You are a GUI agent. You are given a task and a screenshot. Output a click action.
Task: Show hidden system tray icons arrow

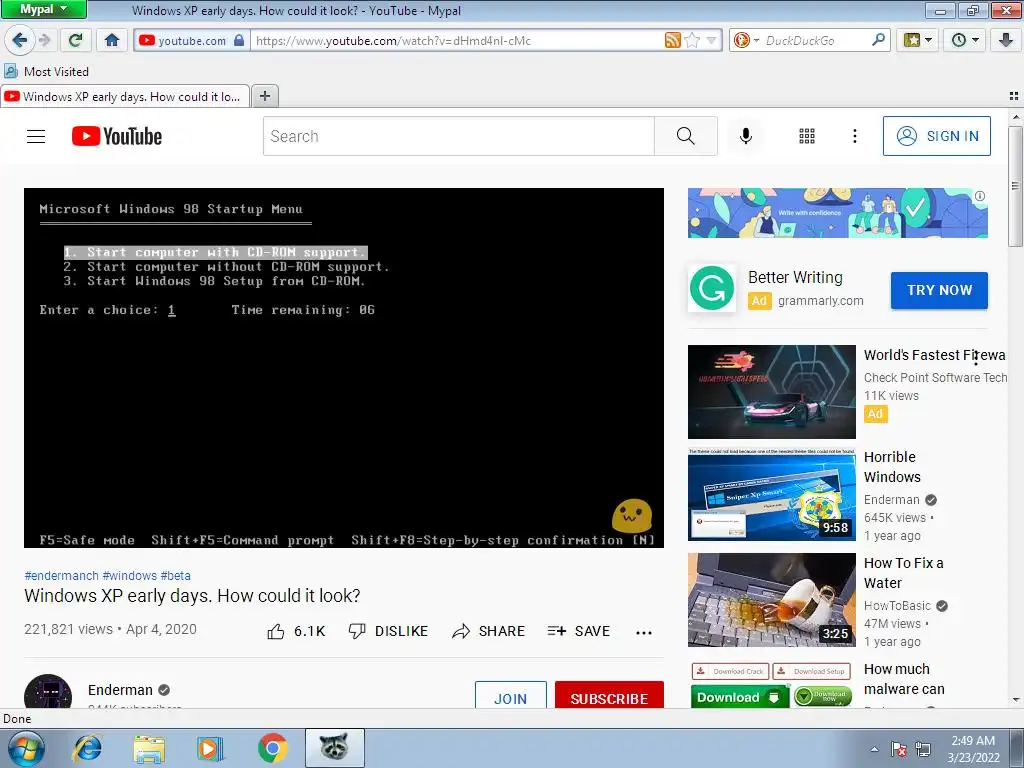click(874, 749)
